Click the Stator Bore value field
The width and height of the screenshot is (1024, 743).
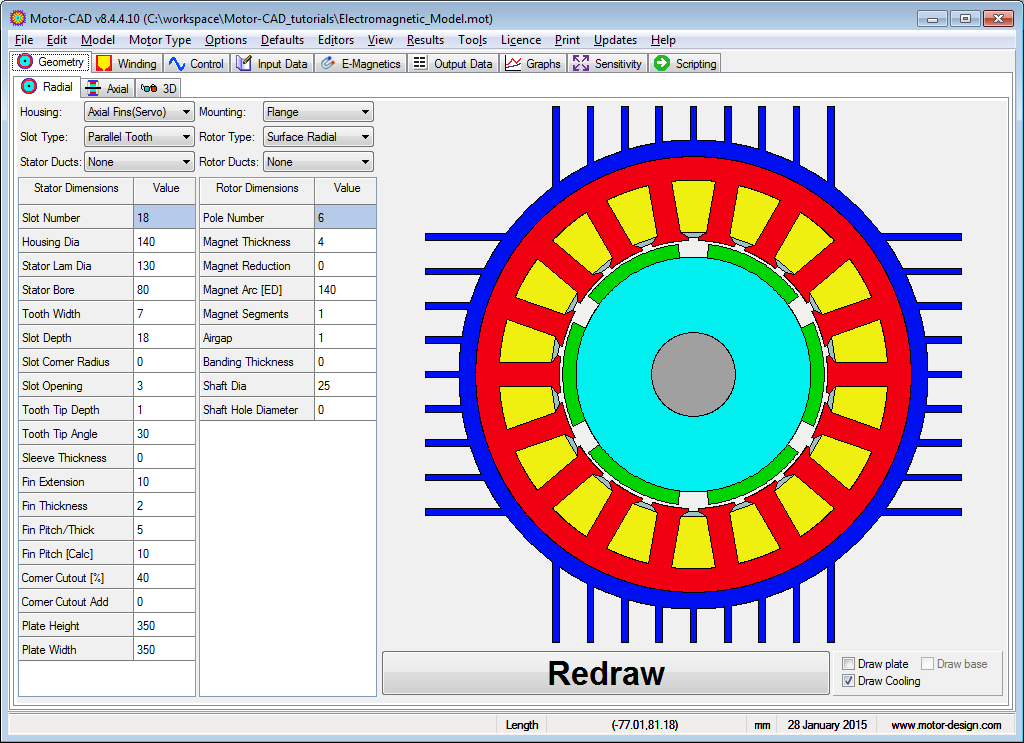[164, 290]
